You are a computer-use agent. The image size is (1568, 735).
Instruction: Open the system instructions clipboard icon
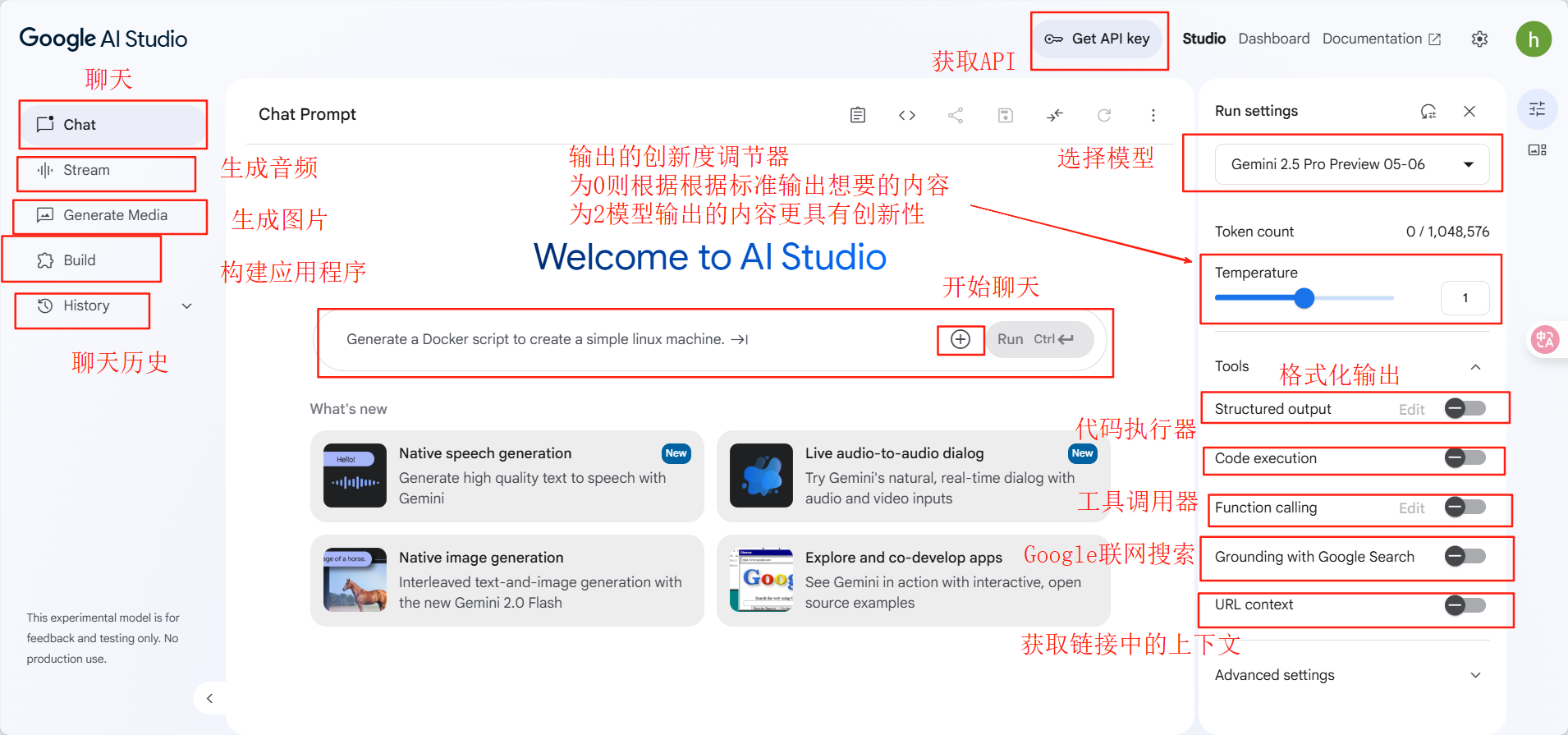click(x=858, y=115)
